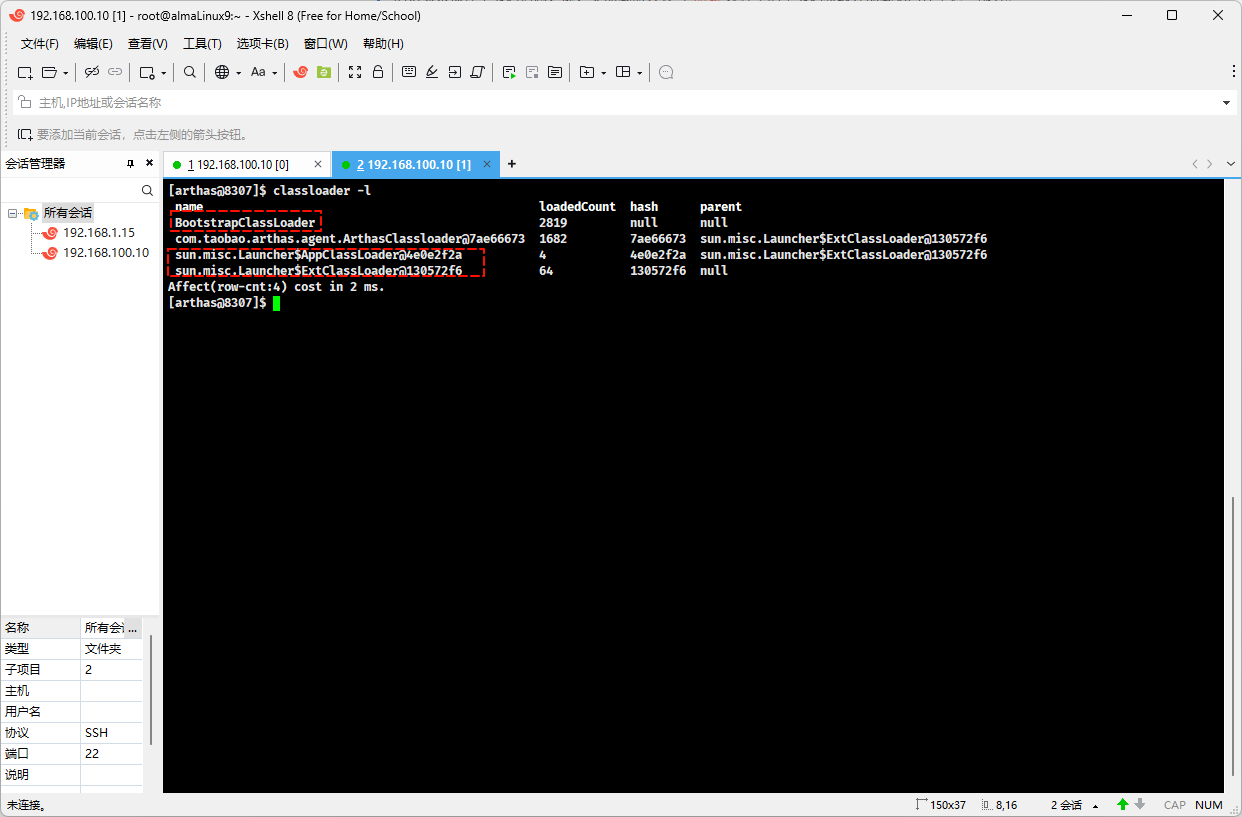This screenshot has width=1242, height=817.
Task: Select session 192.168.1.15 in tree
Action: coord(98,232)
